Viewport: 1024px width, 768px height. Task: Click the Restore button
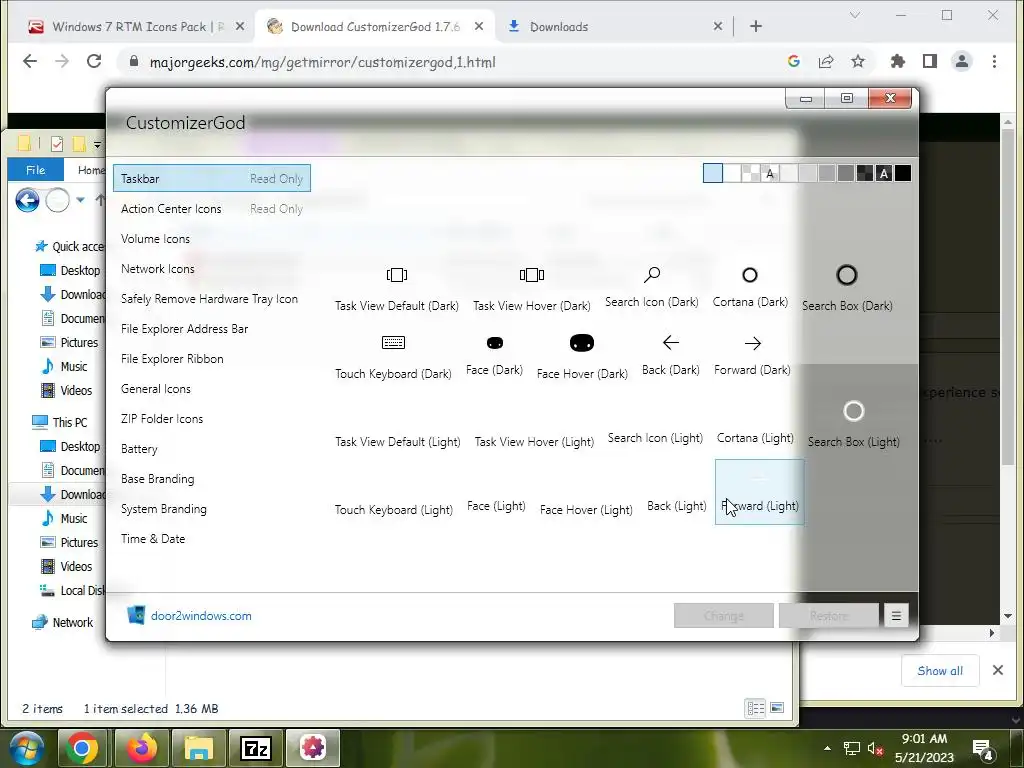[829, 616]
